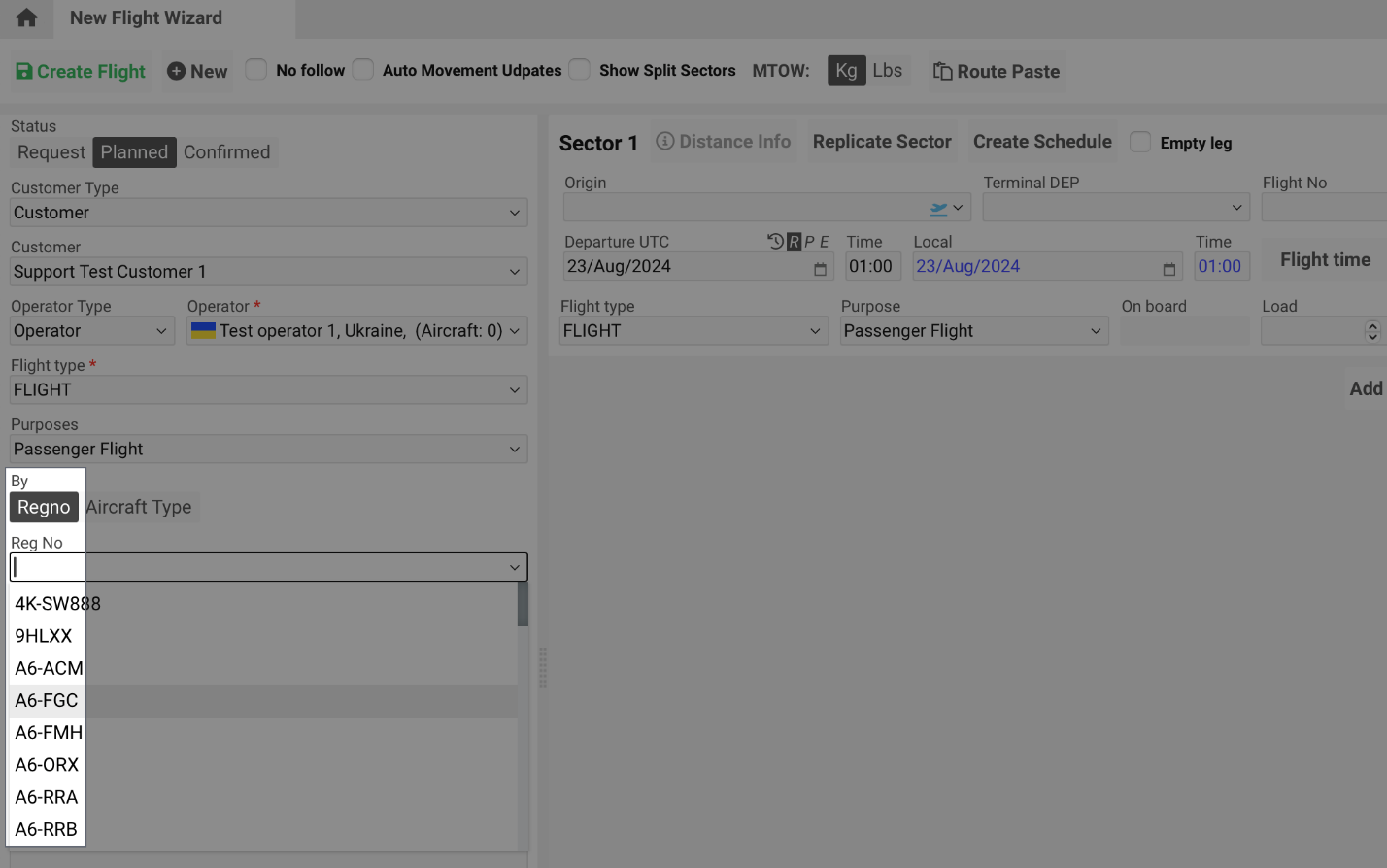1387x868 pixels.
Task: Click the history clock icon near Departure UTC
Action: click(x=775, y=242)
